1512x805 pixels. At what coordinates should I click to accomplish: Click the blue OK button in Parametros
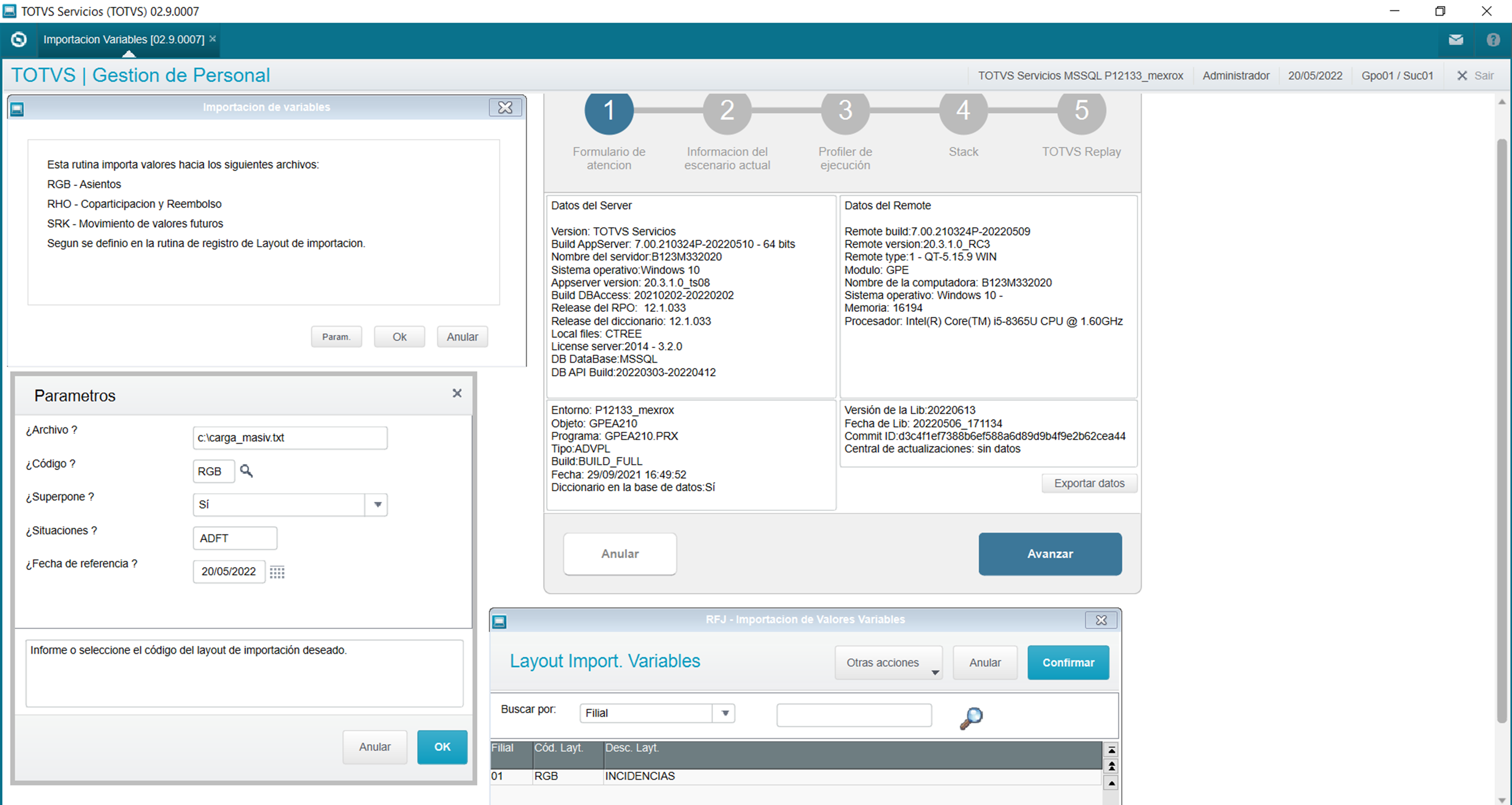[x=442, y=747]
